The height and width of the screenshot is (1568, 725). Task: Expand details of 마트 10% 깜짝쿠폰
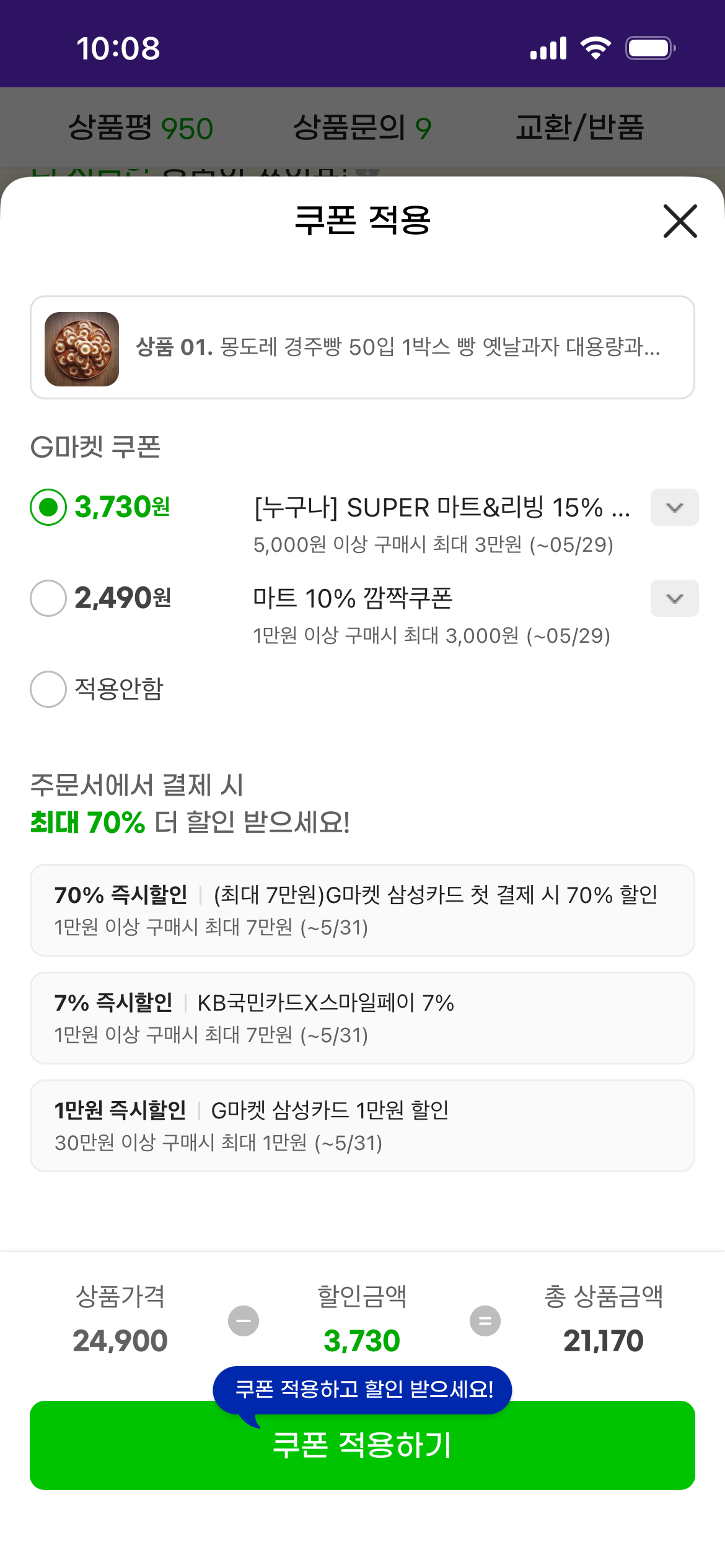(674, 598)
